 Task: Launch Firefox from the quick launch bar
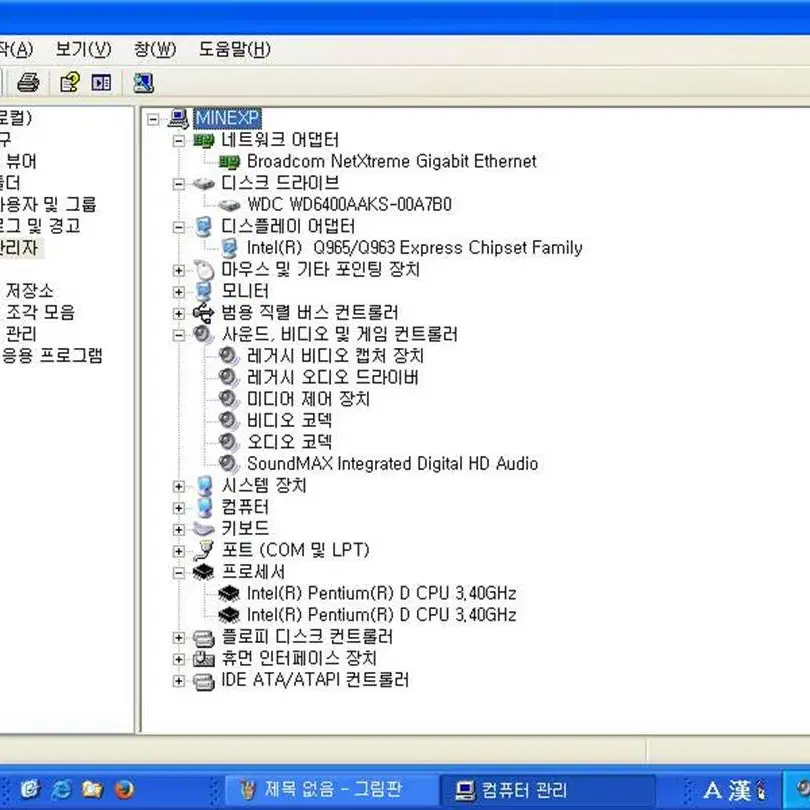click(x=124, y=789)
